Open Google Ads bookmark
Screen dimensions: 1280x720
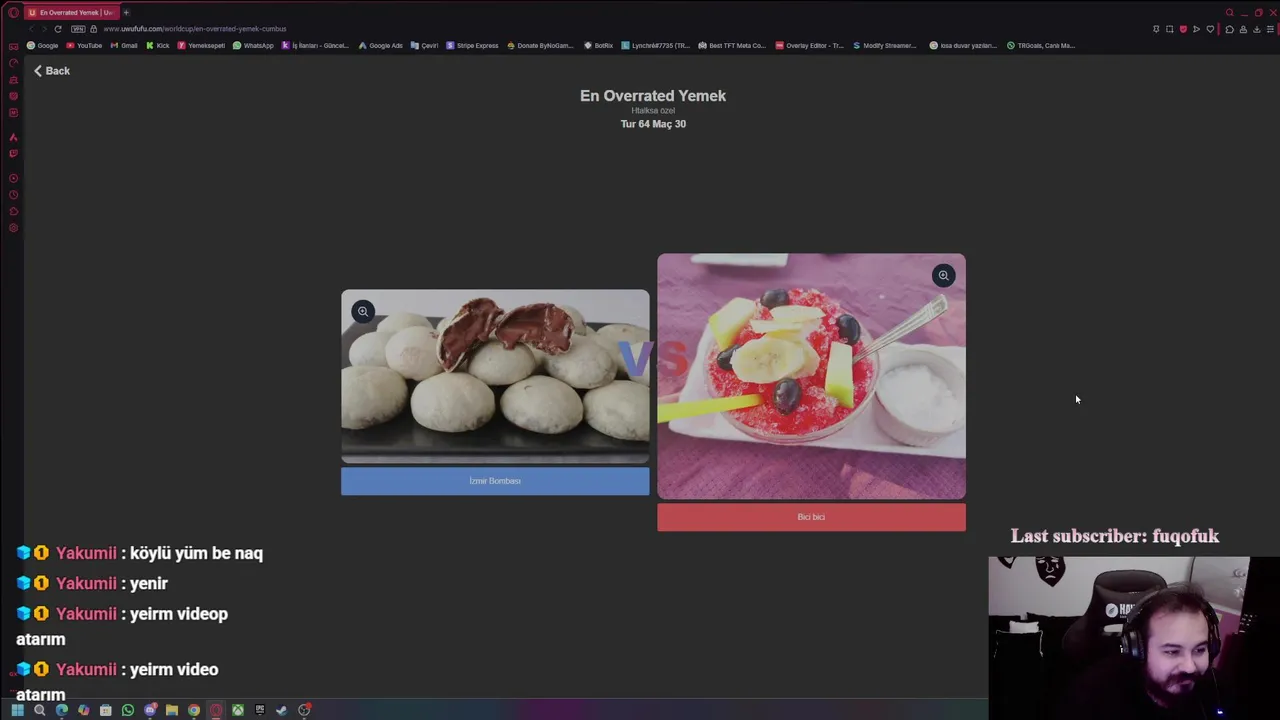click(x=381, y=45)
